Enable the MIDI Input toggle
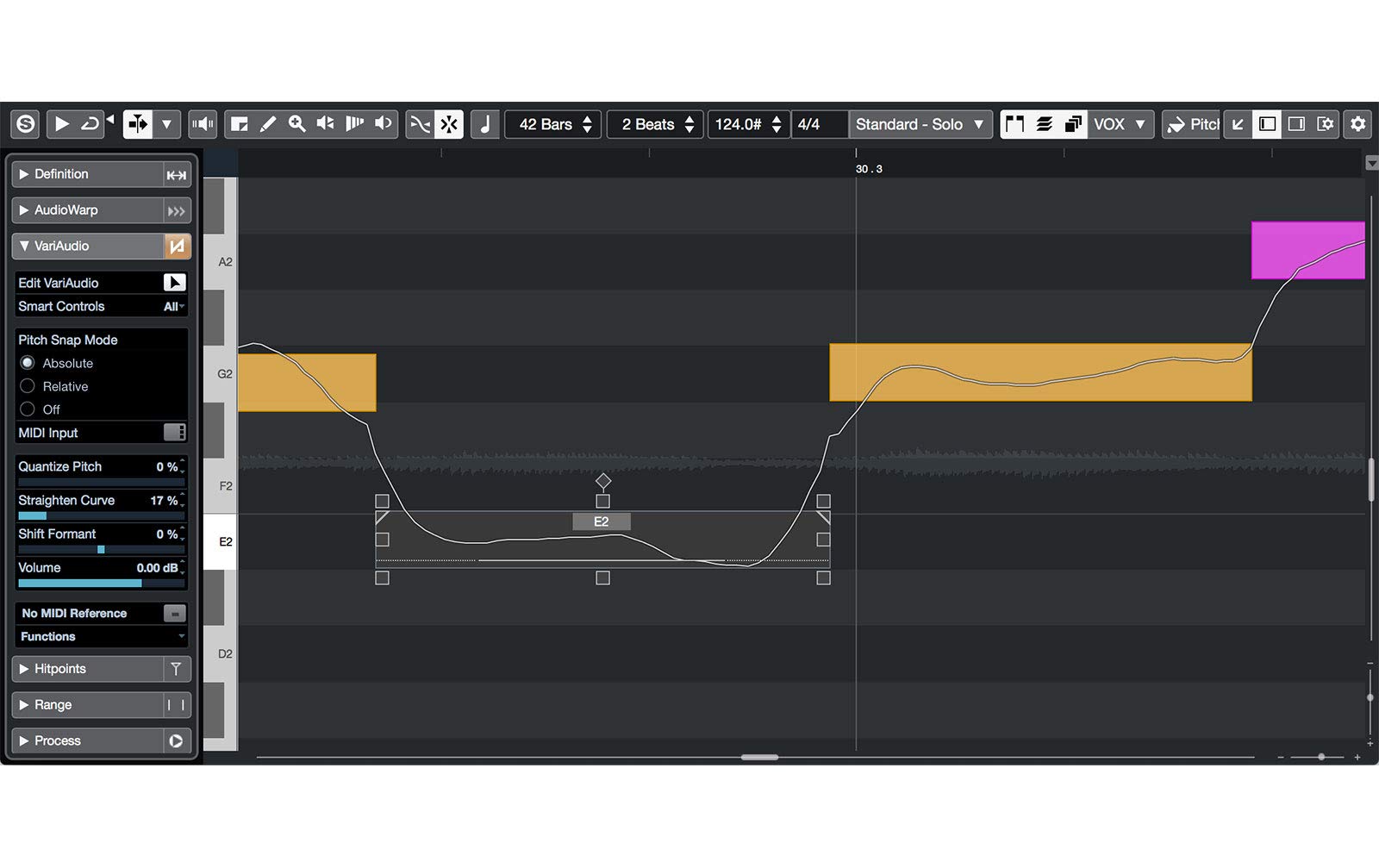This screenshot has width=1379, height=868. pyautogui.click(x=173, y=433)
